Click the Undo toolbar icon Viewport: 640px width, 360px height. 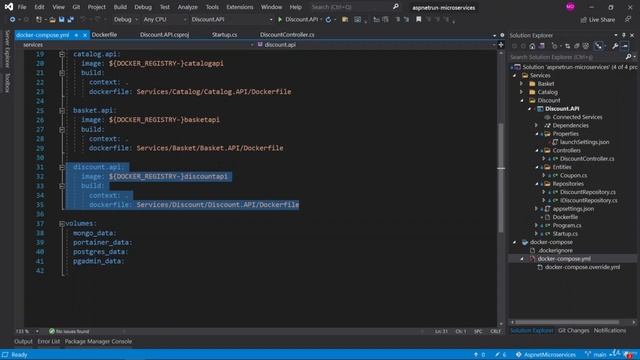[83, 19]
